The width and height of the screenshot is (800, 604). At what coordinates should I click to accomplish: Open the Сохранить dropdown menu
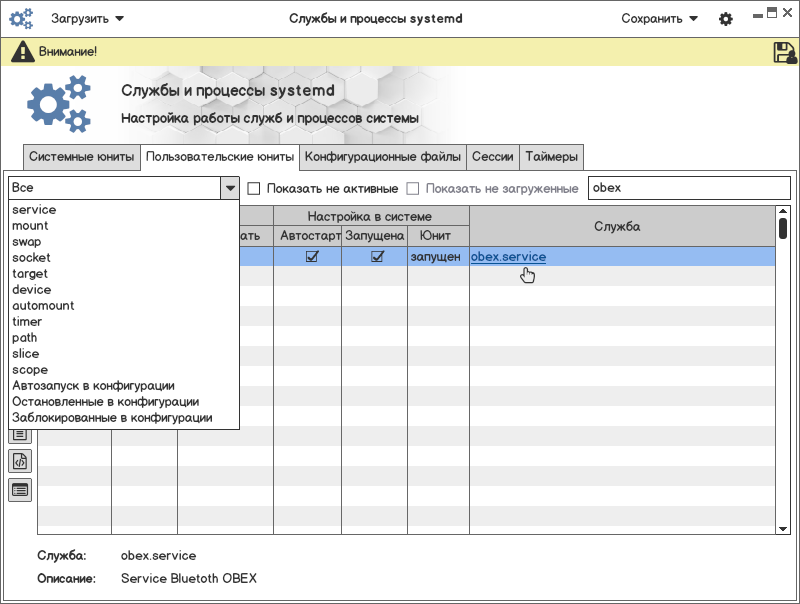click(660, 19)
